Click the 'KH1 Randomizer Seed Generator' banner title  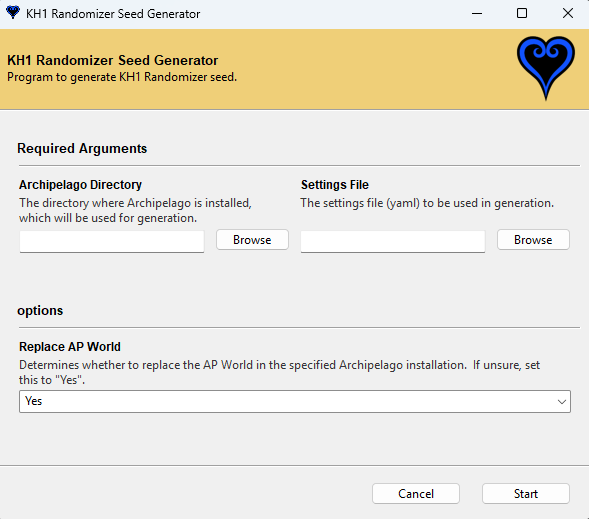pos(113,60)
